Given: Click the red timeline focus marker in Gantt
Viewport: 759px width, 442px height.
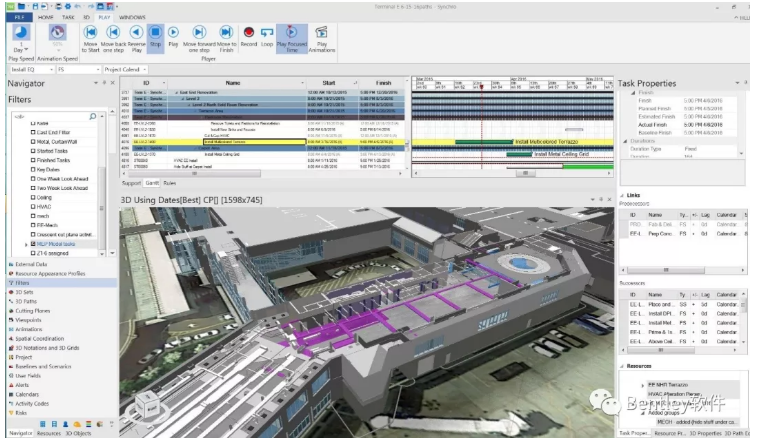Looking at the screenshot, I should (482, 87).
